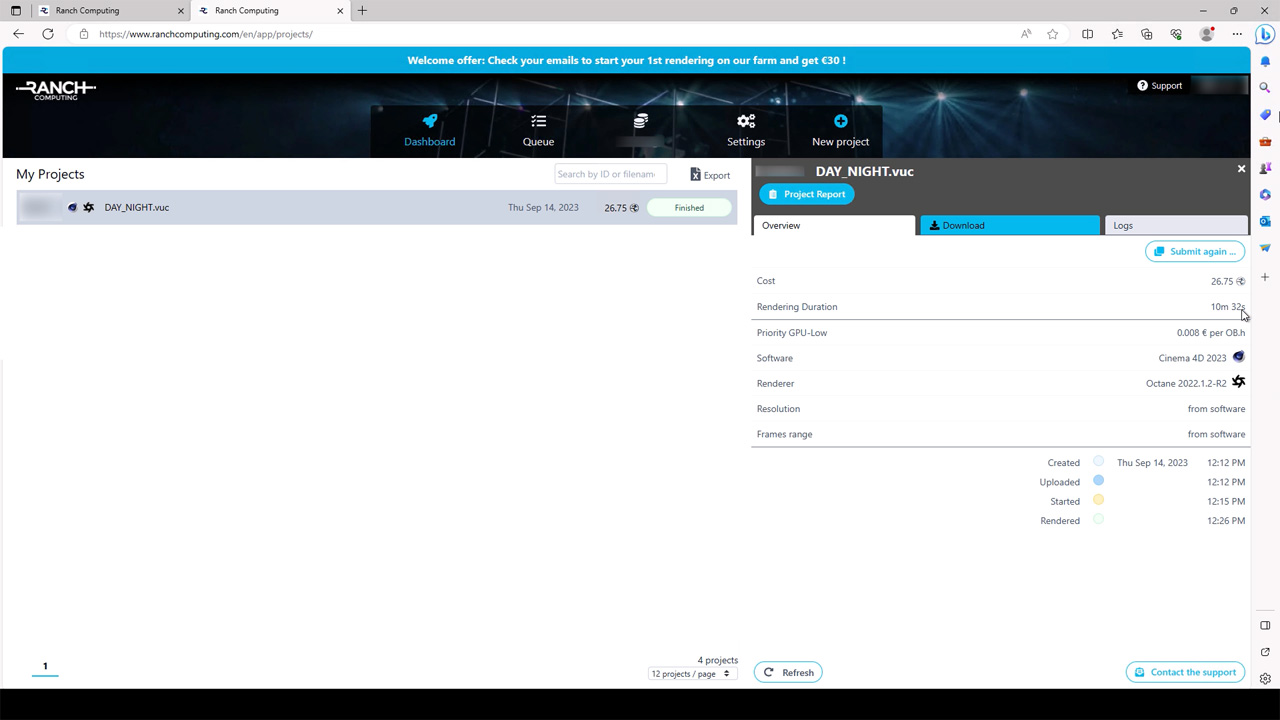
Task: Customize Edge sidebar with plus icon
Action: (1265, 277)
